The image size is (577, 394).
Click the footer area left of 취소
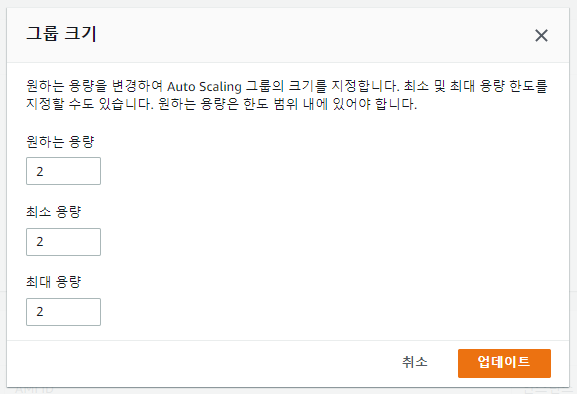[x=202, y=363]
